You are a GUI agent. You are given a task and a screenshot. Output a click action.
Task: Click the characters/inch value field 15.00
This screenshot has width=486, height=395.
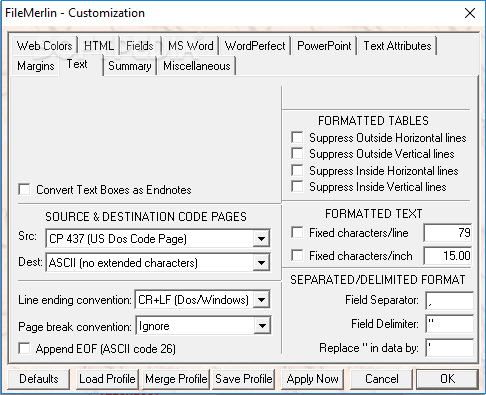[448, 256]
